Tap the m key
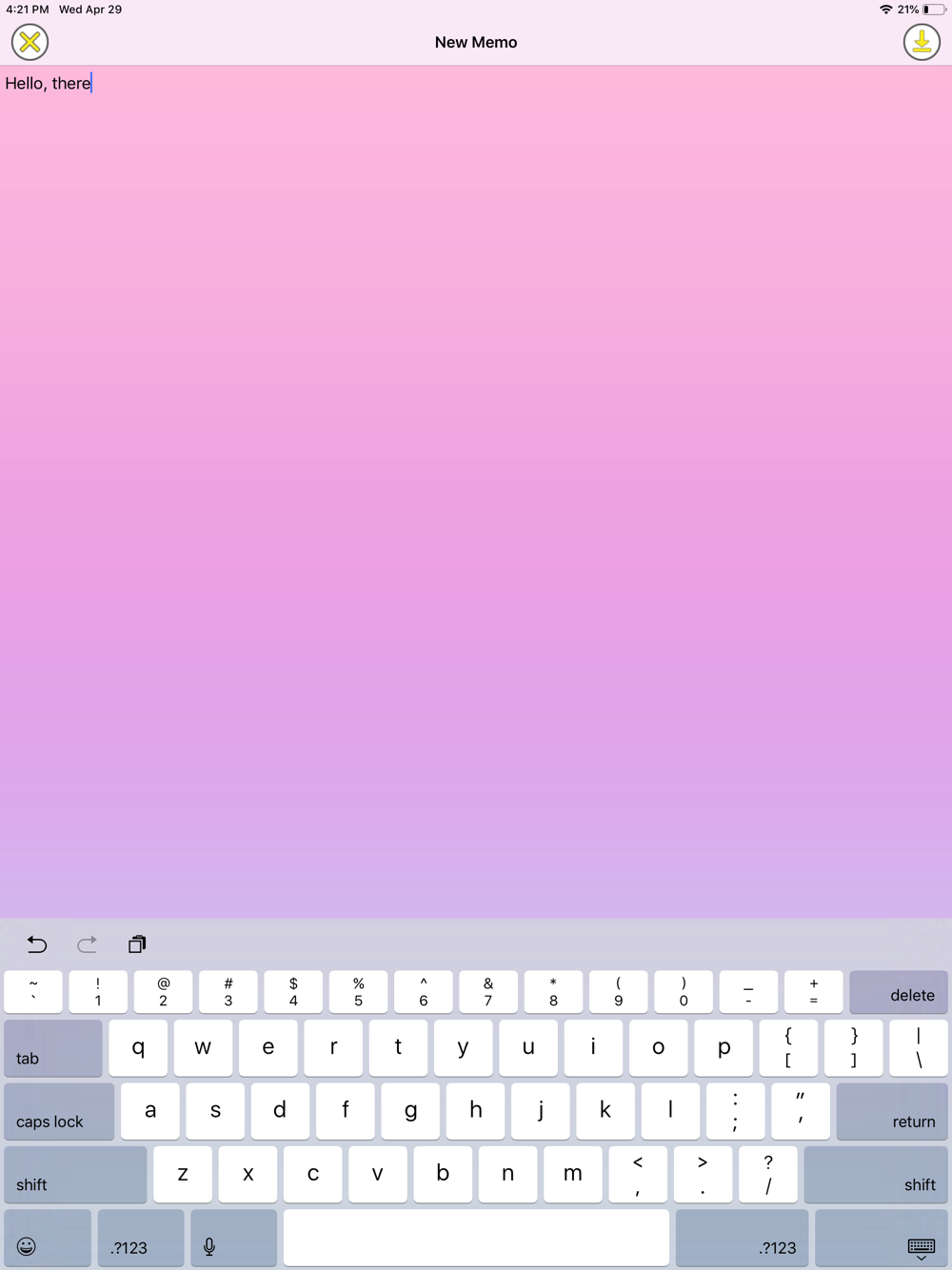Viewport: 952px width, 1270px height. click(x=573, y=1175)
